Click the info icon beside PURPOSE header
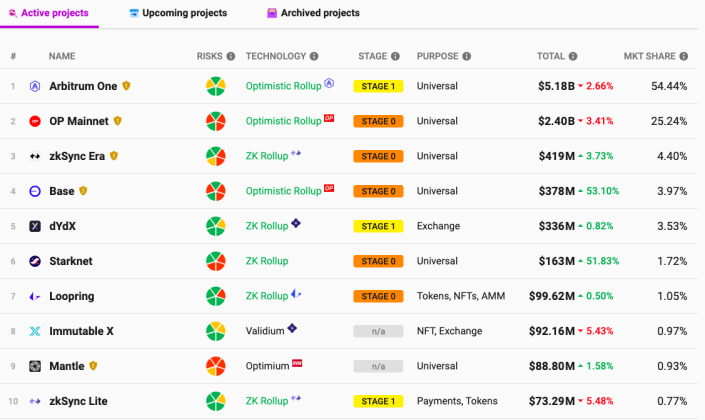Viewport: 705px width, 420px height. (467, 56)
